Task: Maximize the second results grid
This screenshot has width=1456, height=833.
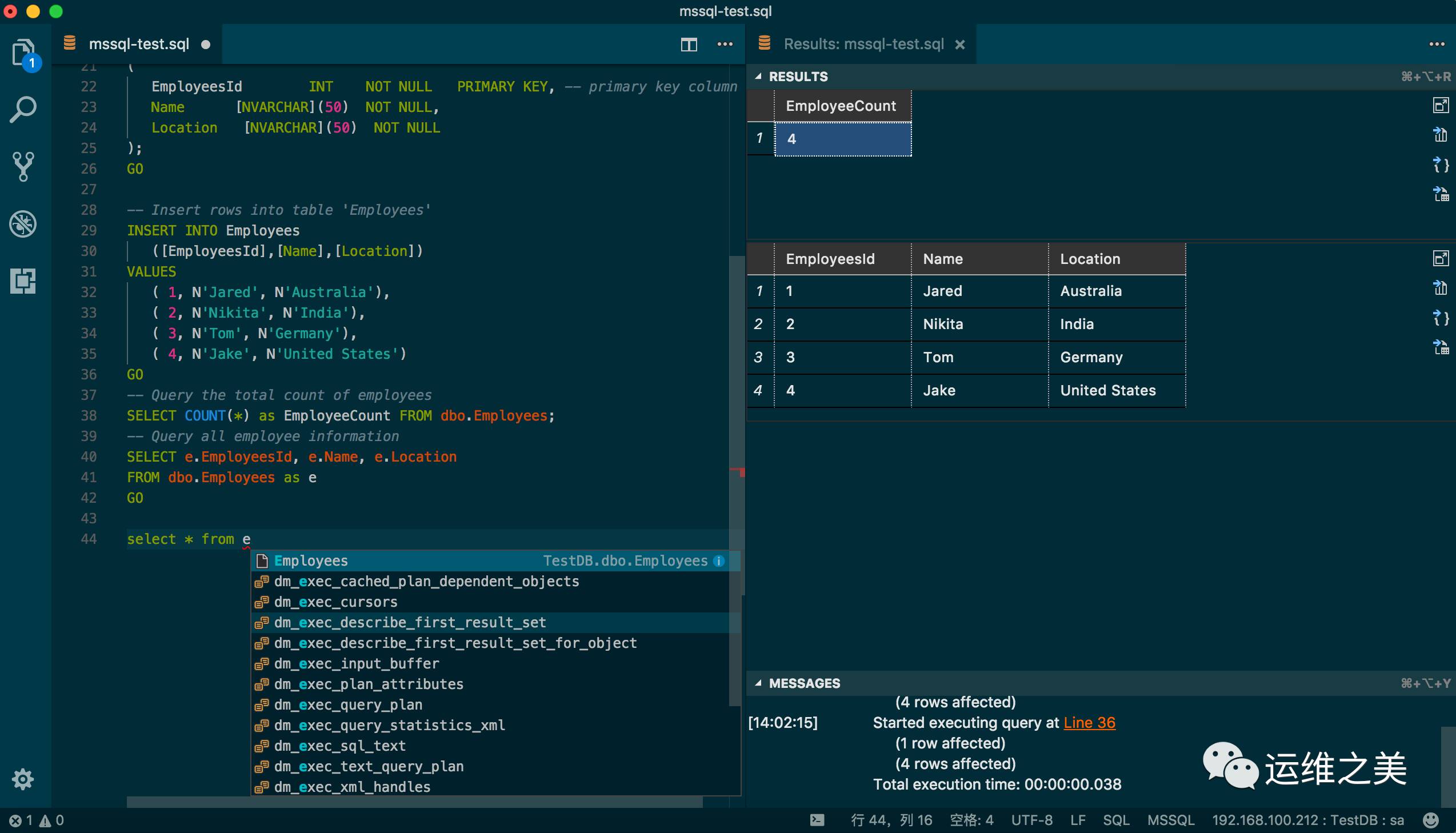Action: click(x=1440, y=259)
